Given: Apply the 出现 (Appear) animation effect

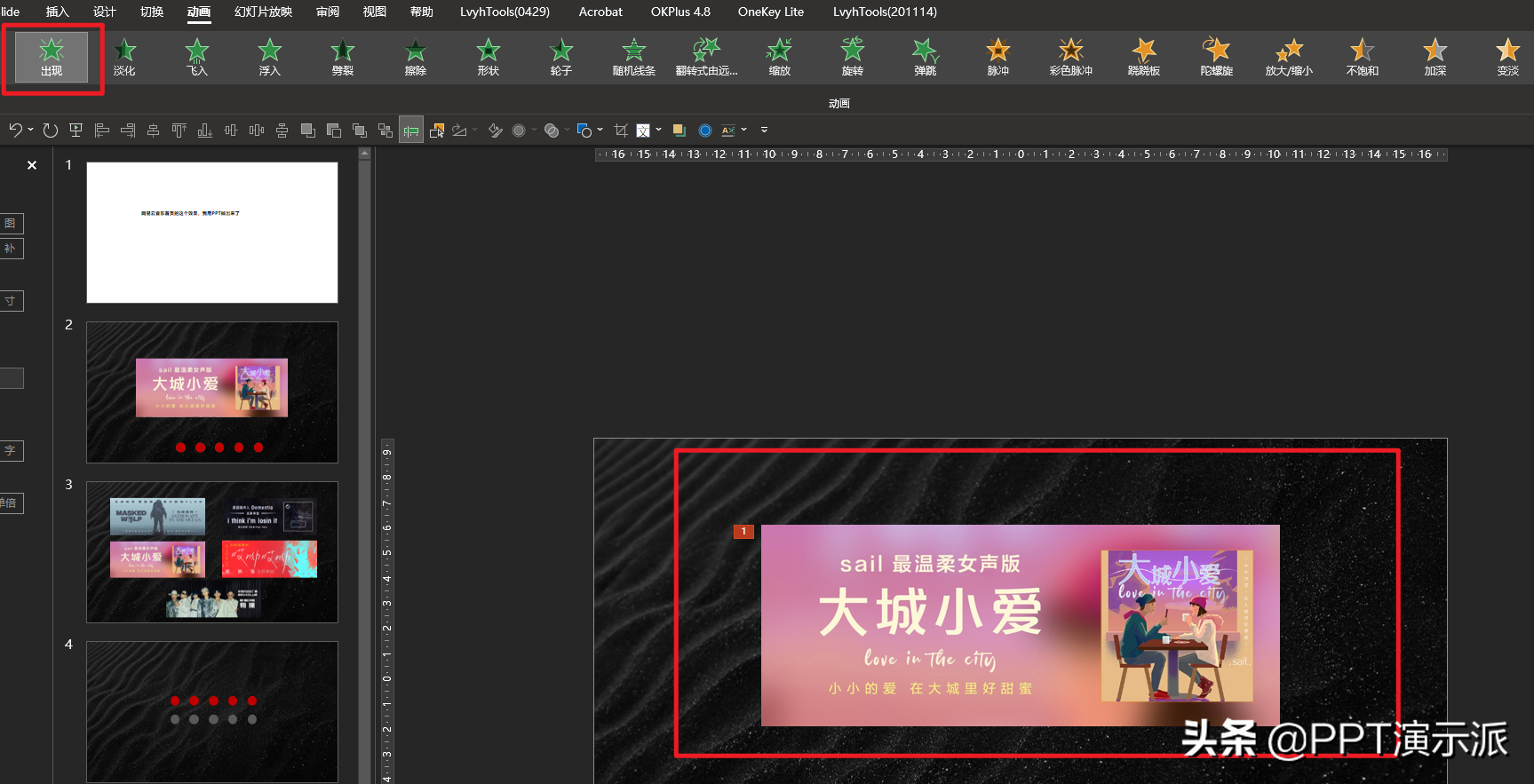Looking at the screenshot, I should click(52, 57).
